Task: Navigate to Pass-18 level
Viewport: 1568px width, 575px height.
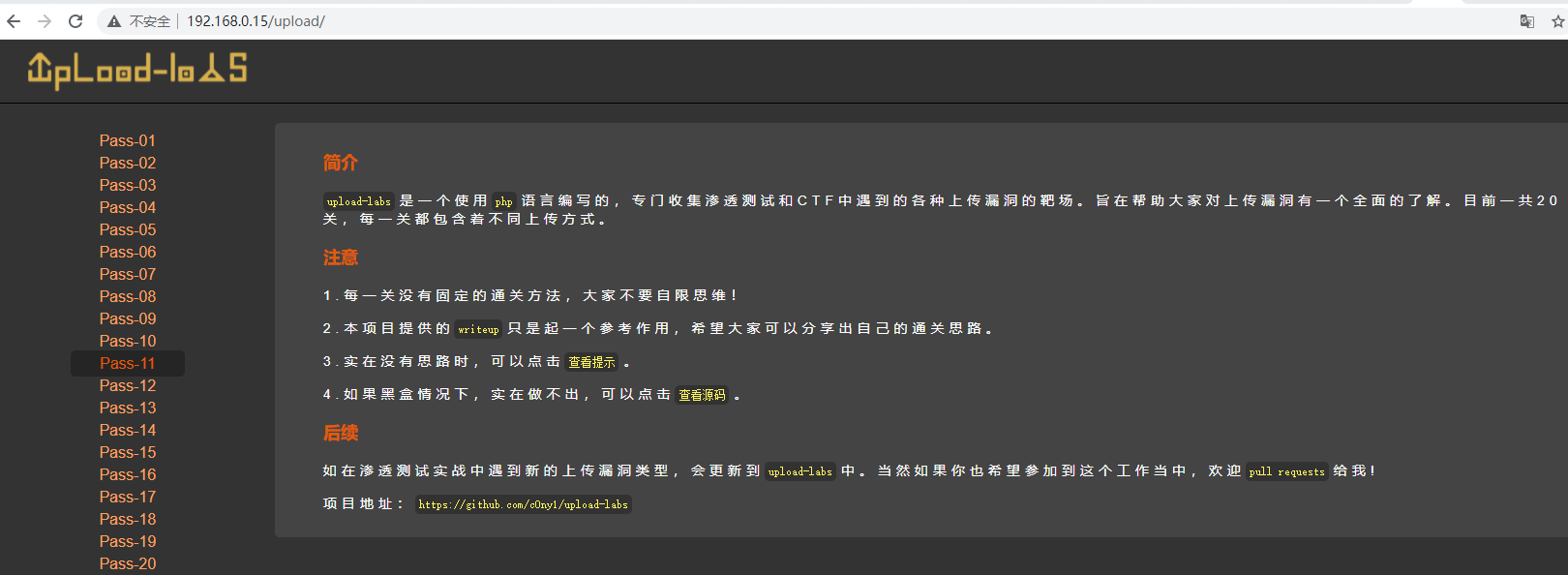Action: coord(127,519)
